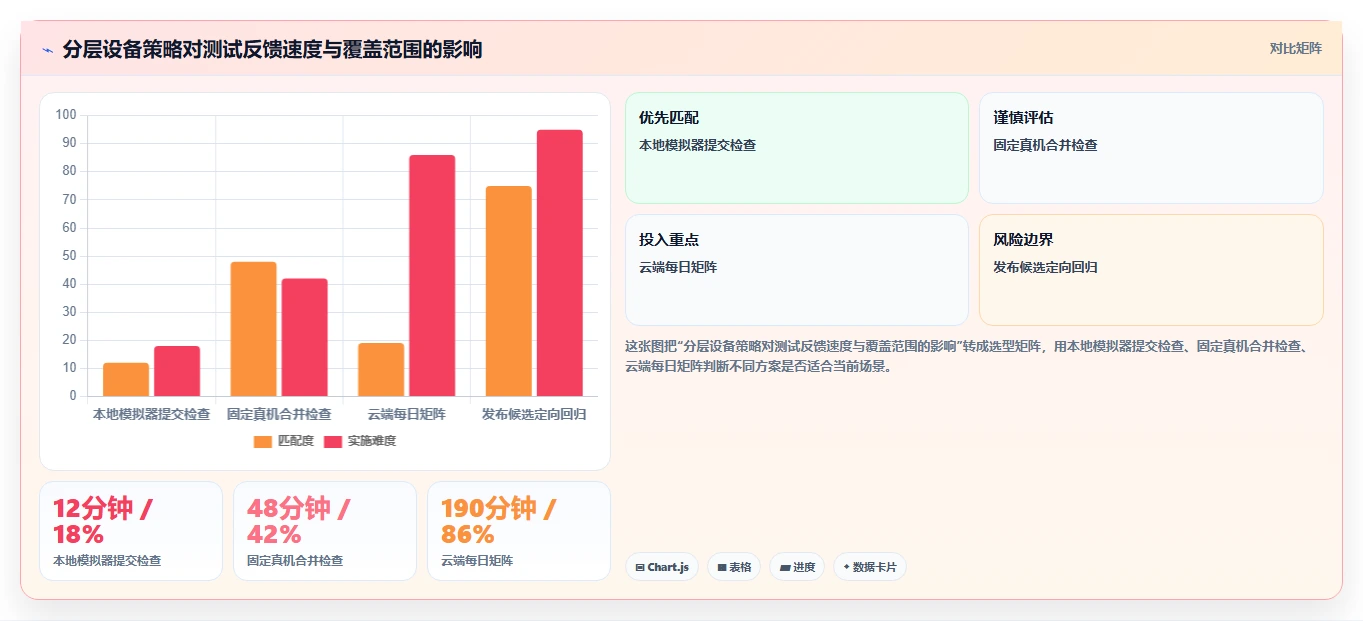The height and width of the screenshot is (621, 1363).
Task: Click the red 实施难度 bar for 云端每日矩阵
Action: [432, 275]
